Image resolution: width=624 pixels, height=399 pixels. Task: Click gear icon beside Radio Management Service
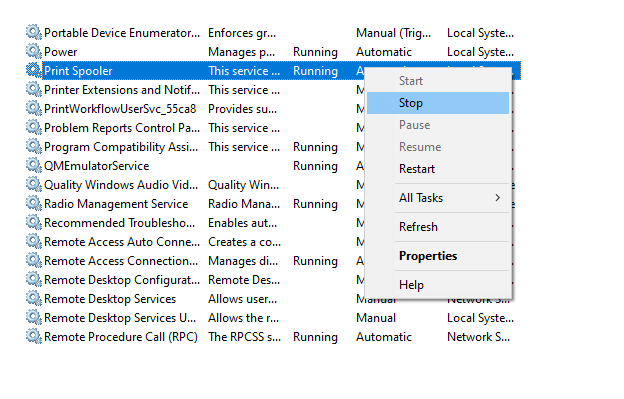click(x=34, y=203)
